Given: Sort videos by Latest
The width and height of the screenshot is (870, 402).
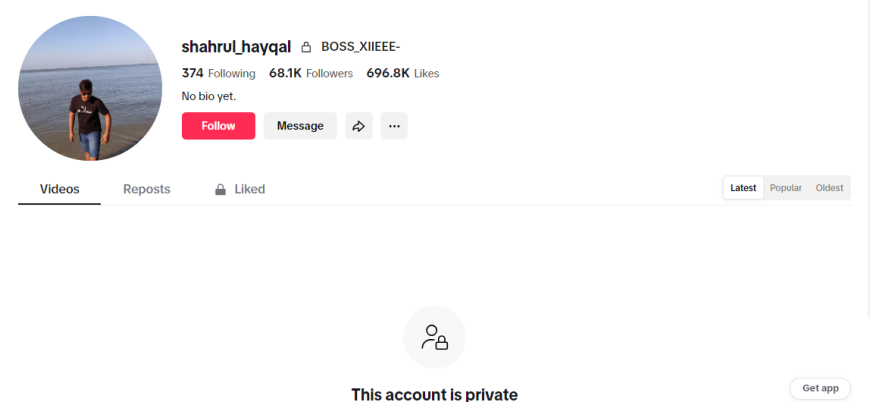Looking at the screenshot, I should (743, 188).
